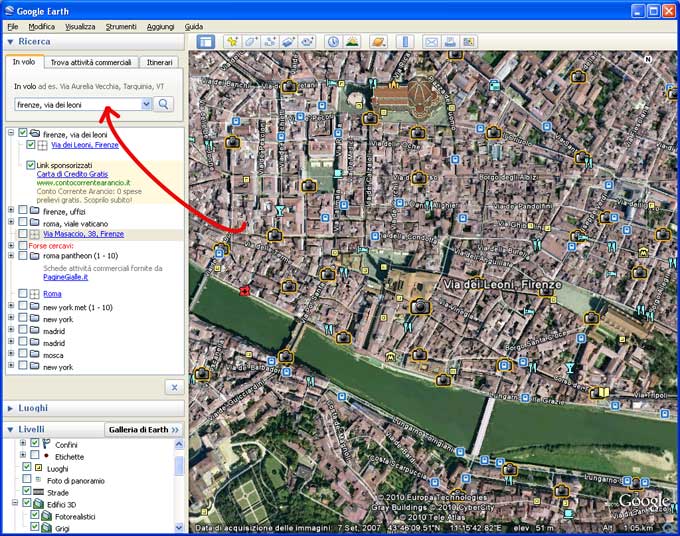Collapse the Edifici 3D layer node
680x536 pixels.
pyautogui.click(x=15, y=503)
